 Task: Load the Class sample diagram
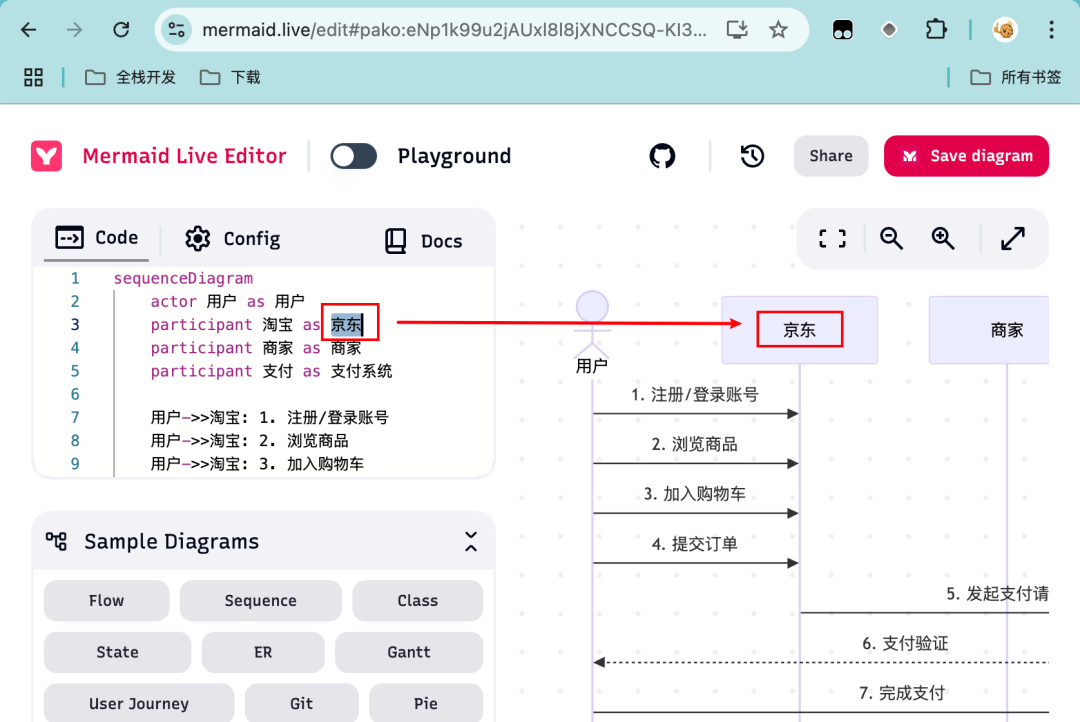[x=417, y=601]
